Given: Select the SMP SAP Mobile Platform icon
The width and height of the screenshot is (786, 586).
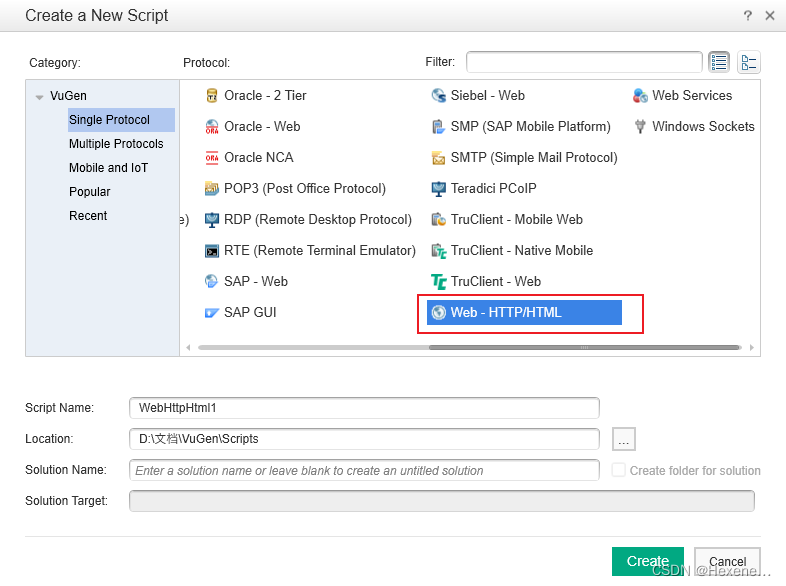Looking at the screenshot, I should point(439,126).
